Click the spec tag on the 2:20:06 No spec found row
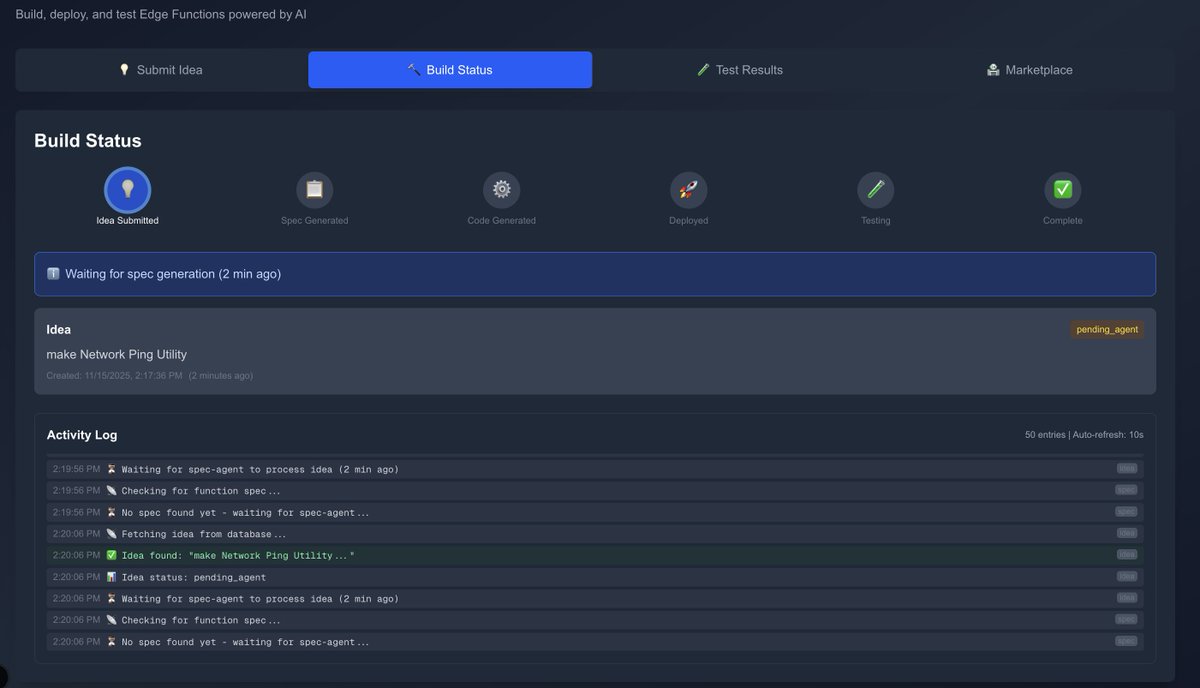Screen dimensions: 1200x688 [1127, 642]
